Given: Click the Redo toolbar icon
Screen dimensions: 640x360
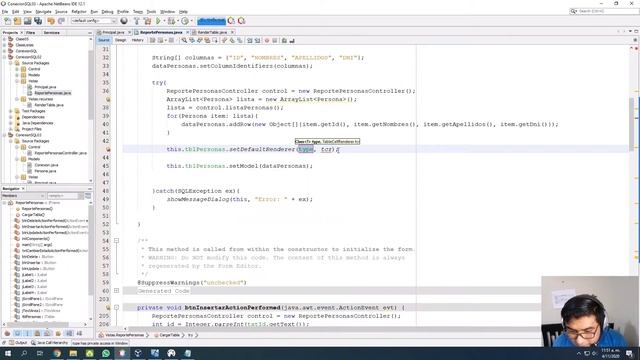Looking at the screenshot, I should tap(61, 21).
